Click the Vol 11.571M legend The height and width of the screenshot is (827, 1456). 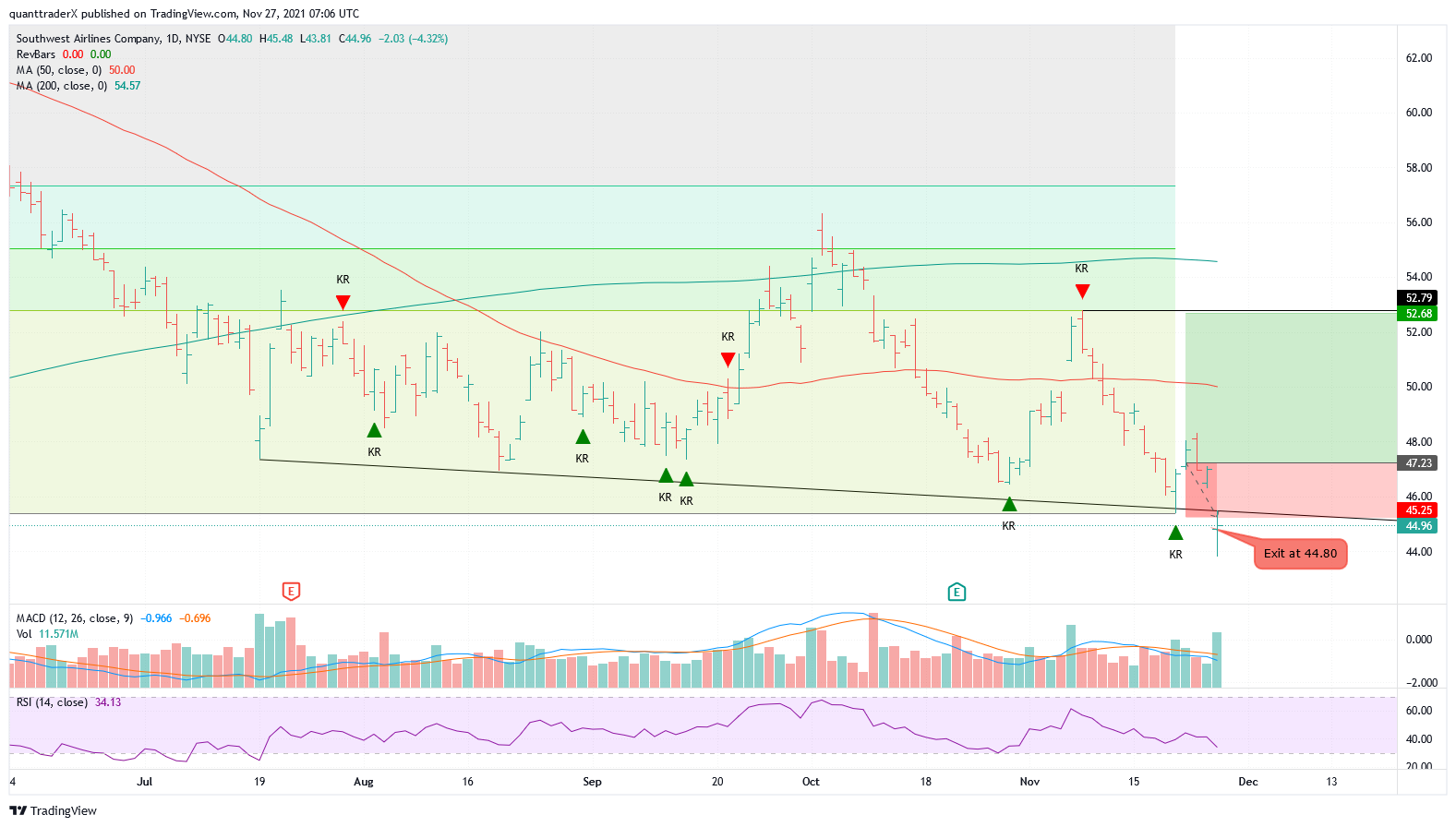click(47, 634)
